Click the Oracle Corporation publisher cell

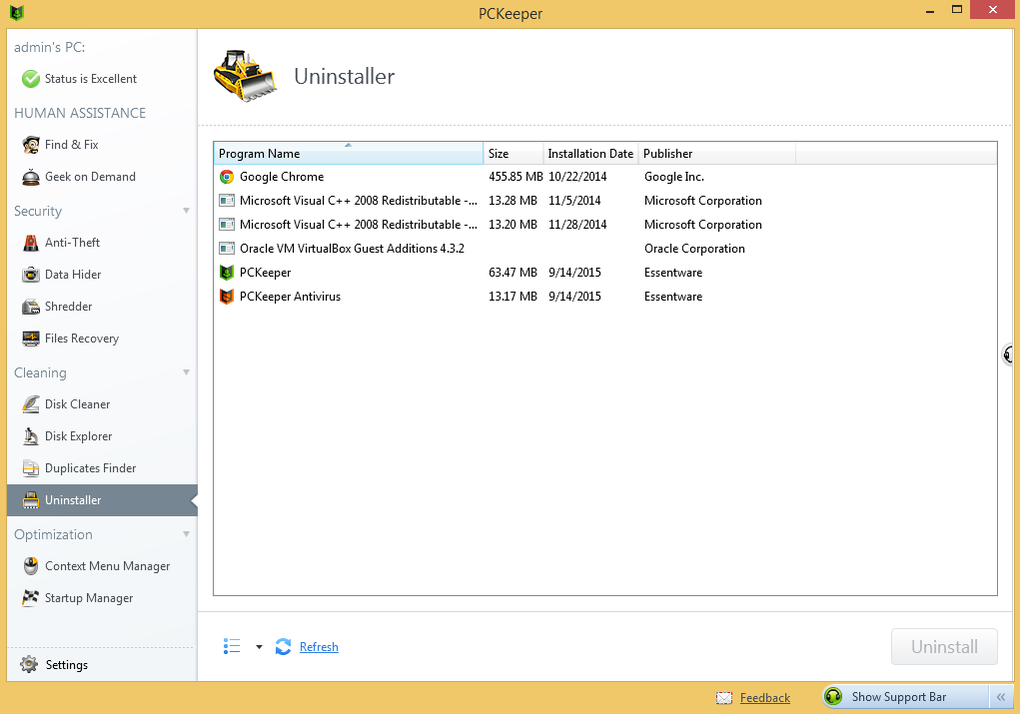click(x=694, y=248)
